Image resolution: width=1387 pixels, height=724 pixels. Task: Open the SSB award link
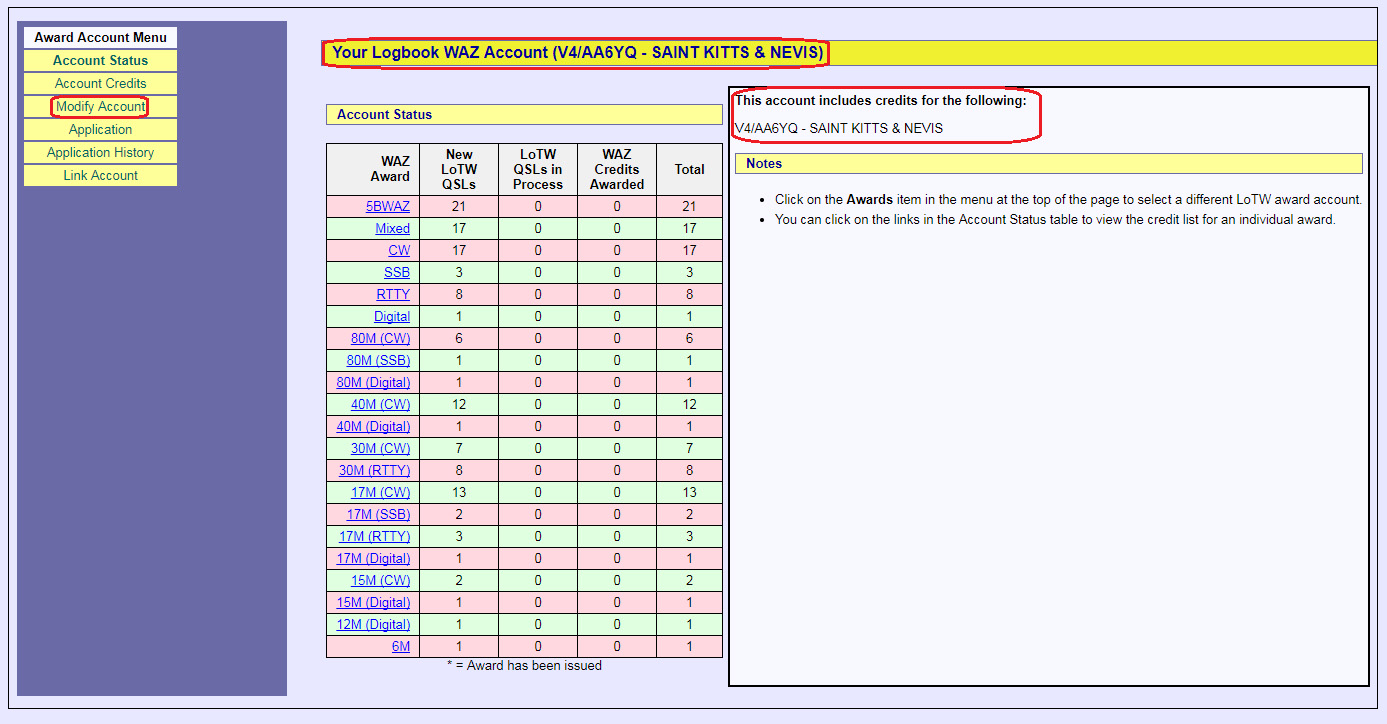pos(396,273)
